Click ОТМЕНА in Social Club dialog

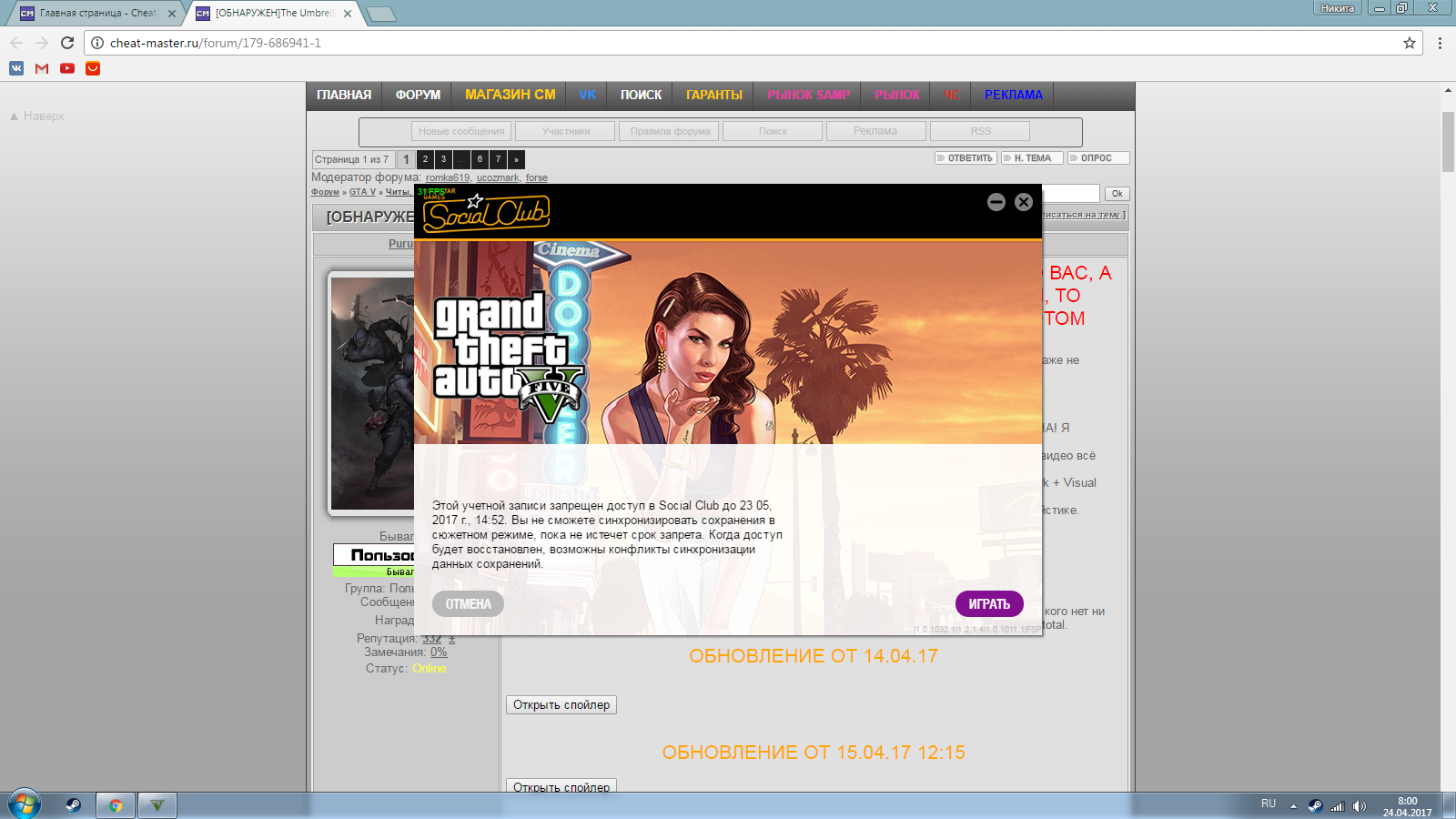coord(468,604)
